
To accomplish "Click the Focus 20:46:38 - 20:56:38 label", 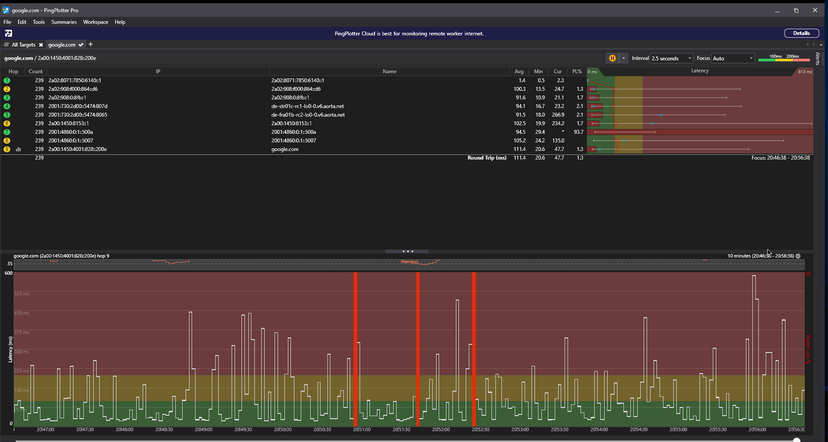I will [780, 157].
